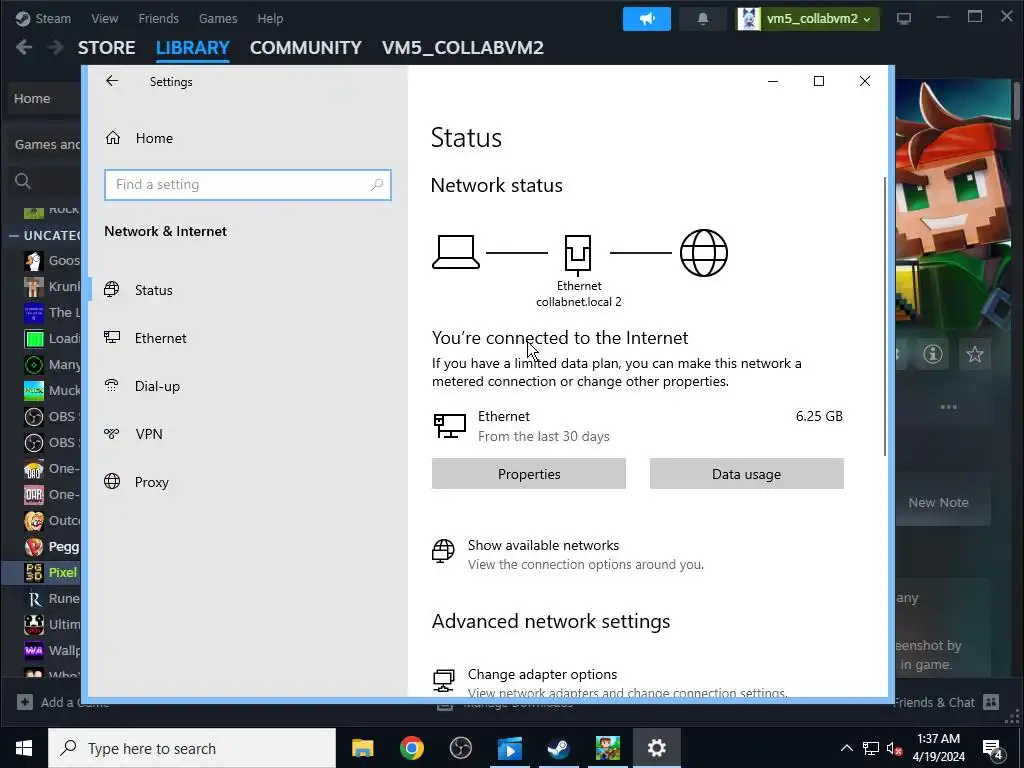Open Steam notifications bell
Viewport: 1024px width, 768px height.
click(x=703, y=19)
